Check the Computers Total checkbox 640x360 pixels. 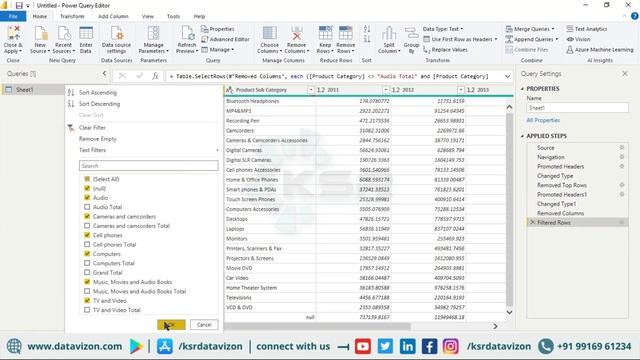tap(87, 263)
